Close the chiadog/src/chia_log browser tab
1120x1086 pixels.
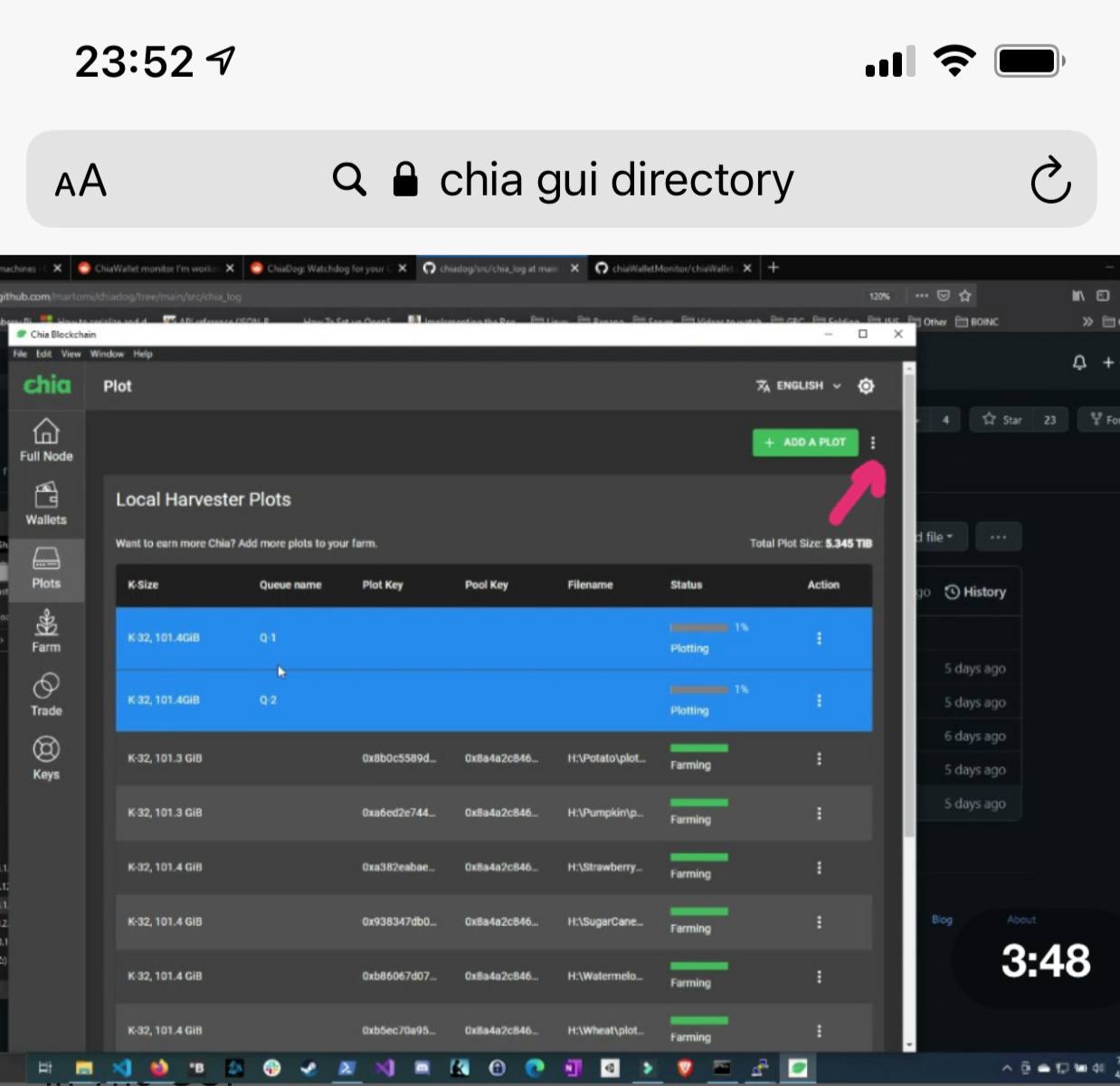coord(574,268)
